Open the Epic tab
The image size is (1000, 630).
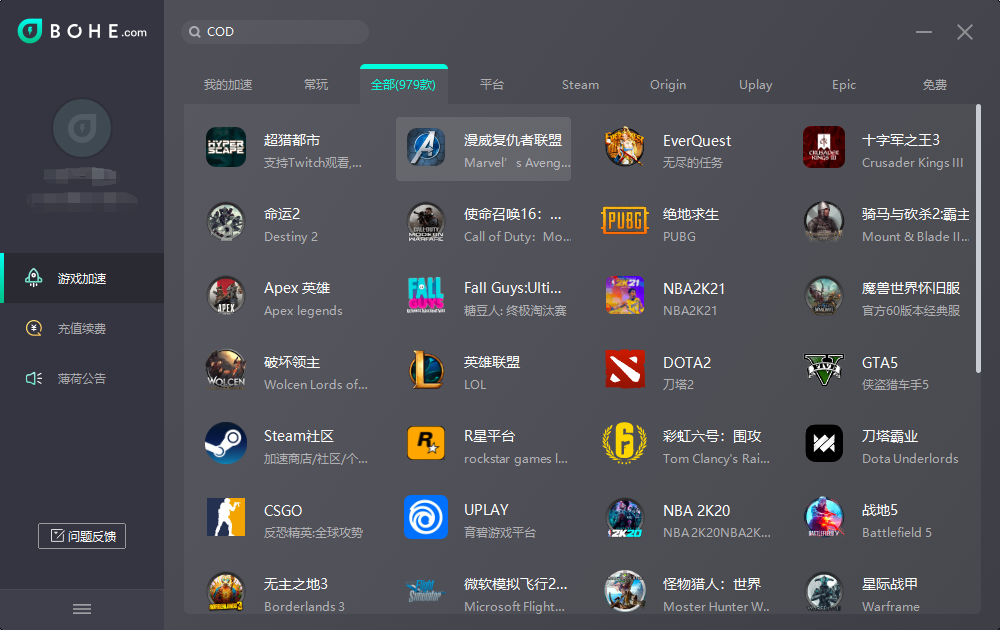coord(844,85)
